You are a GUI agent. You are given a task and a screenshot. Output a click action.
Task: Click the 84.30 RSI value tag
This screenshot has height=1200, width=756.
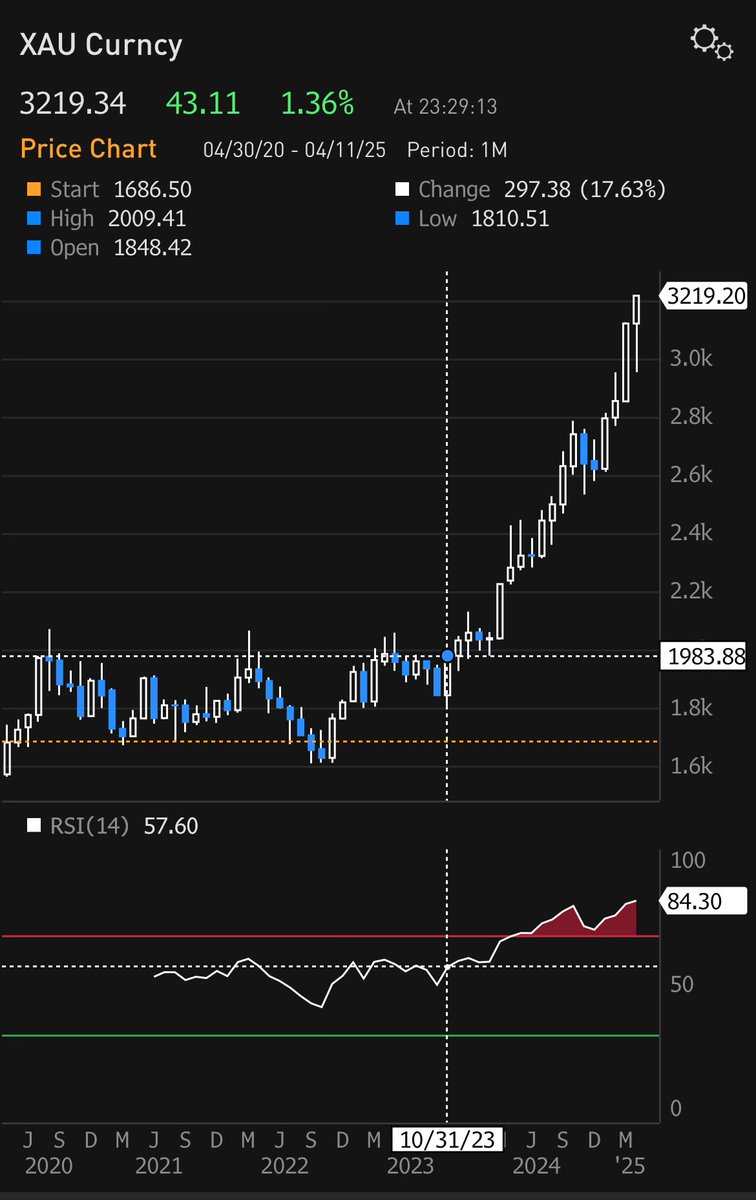click(x=704, y=900)
